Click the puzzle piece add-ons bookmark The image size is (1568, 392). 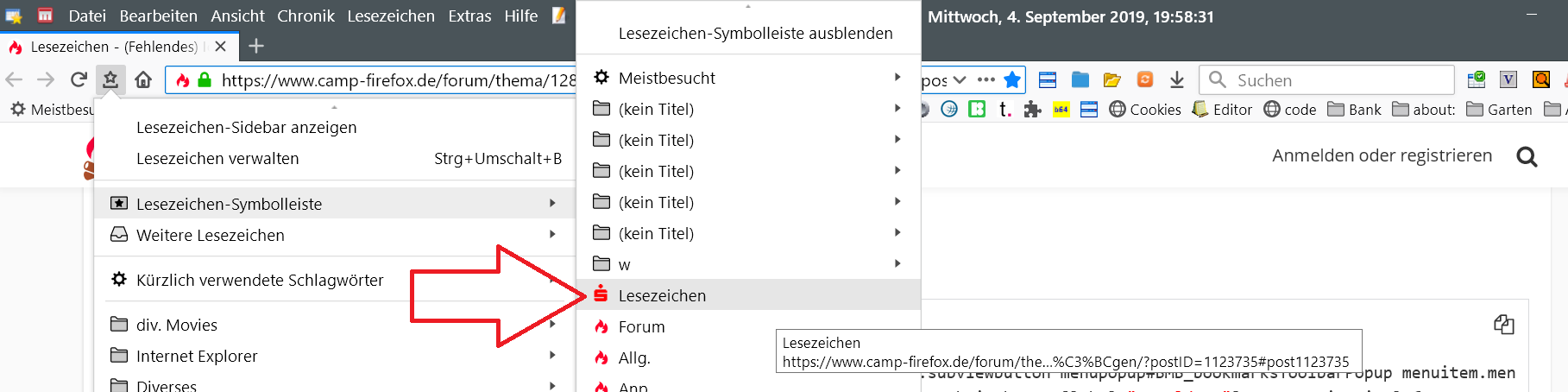1032,110
